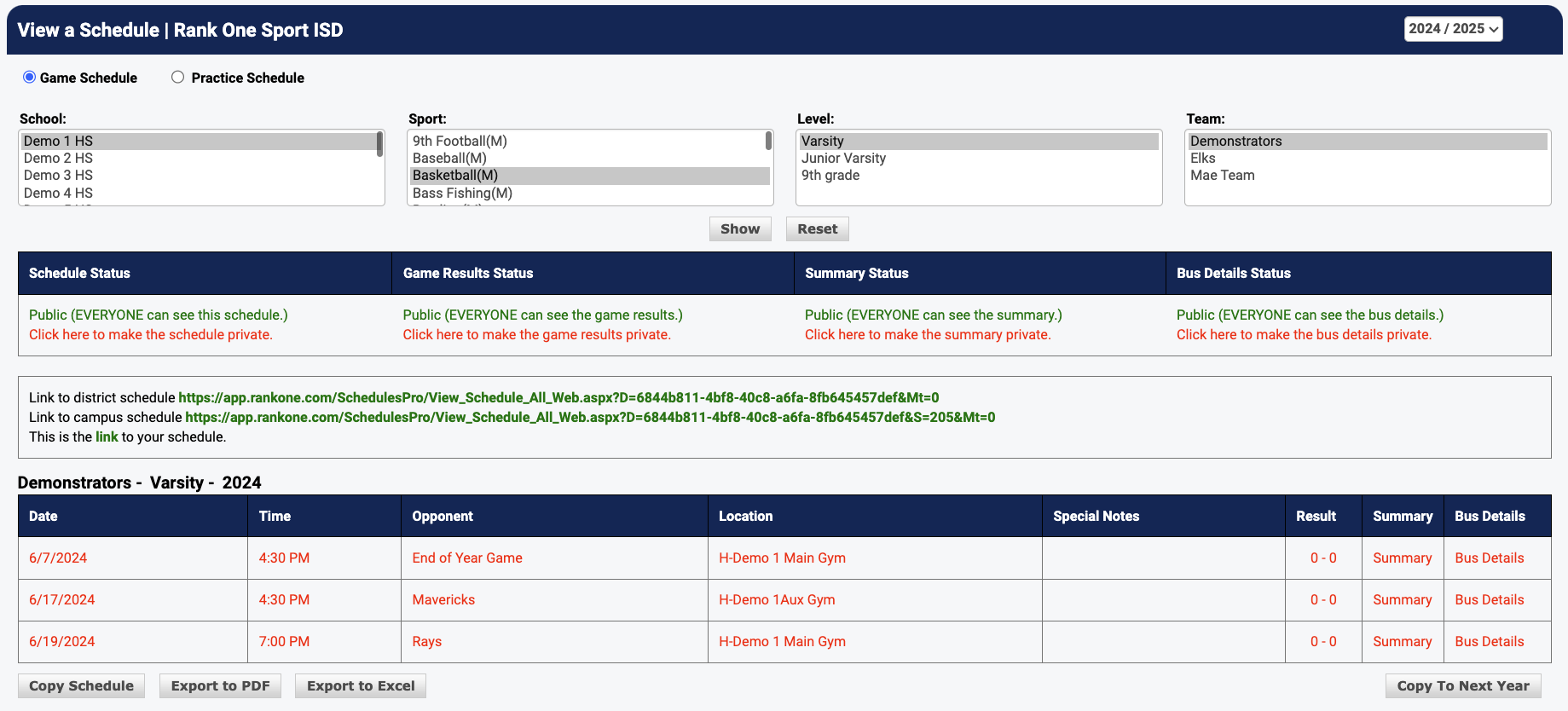Select the Game Schedule radio button
This screenshot has width=1568, height=711.
29,77
